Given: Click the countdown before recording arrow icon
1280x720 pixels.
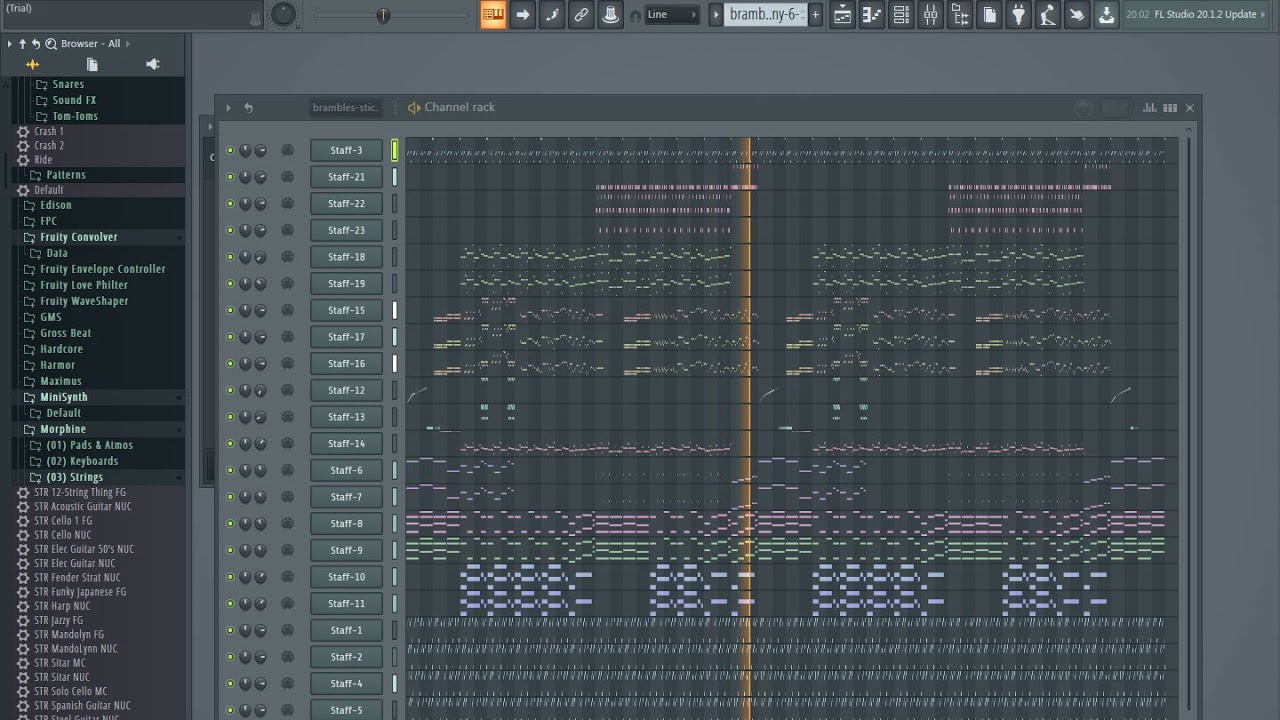Looking at the screenshot, I should [522, 14].
